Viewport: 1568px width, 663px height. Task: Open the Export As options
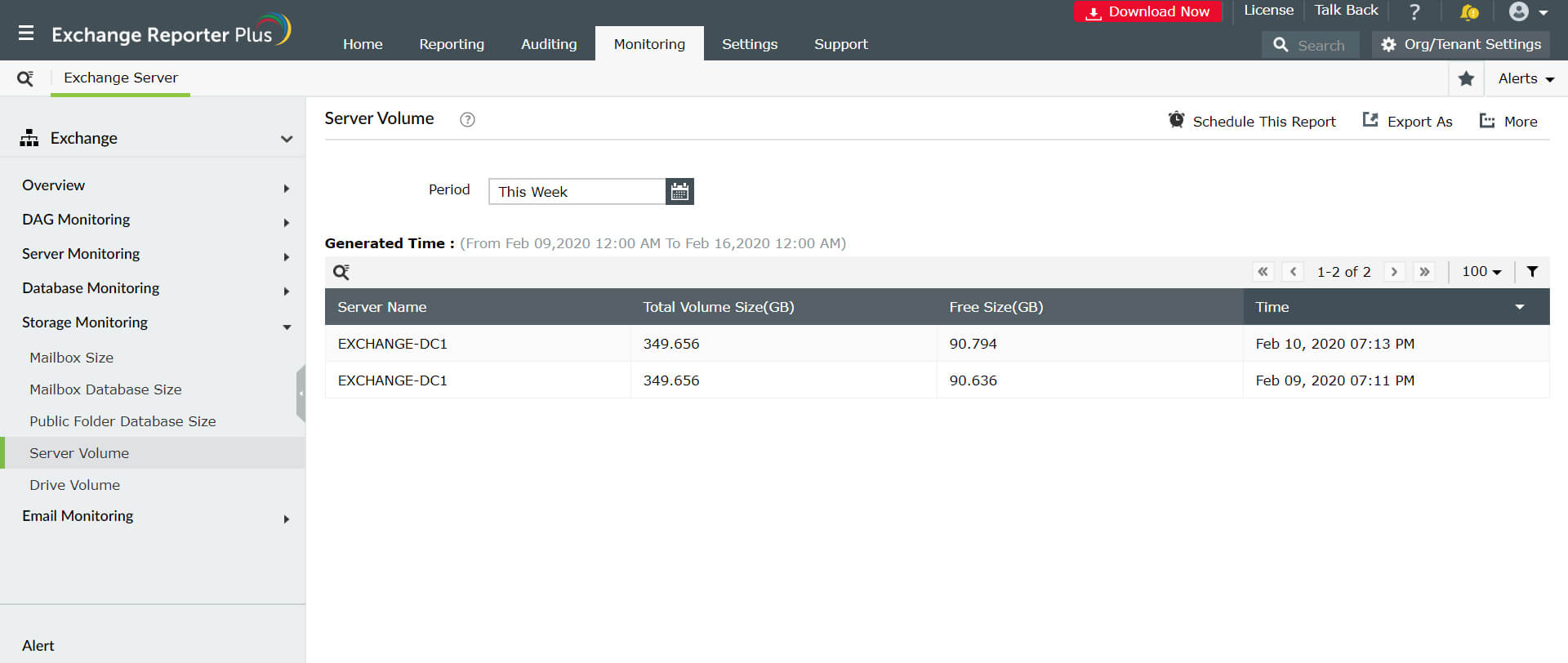pos(1407,121)
